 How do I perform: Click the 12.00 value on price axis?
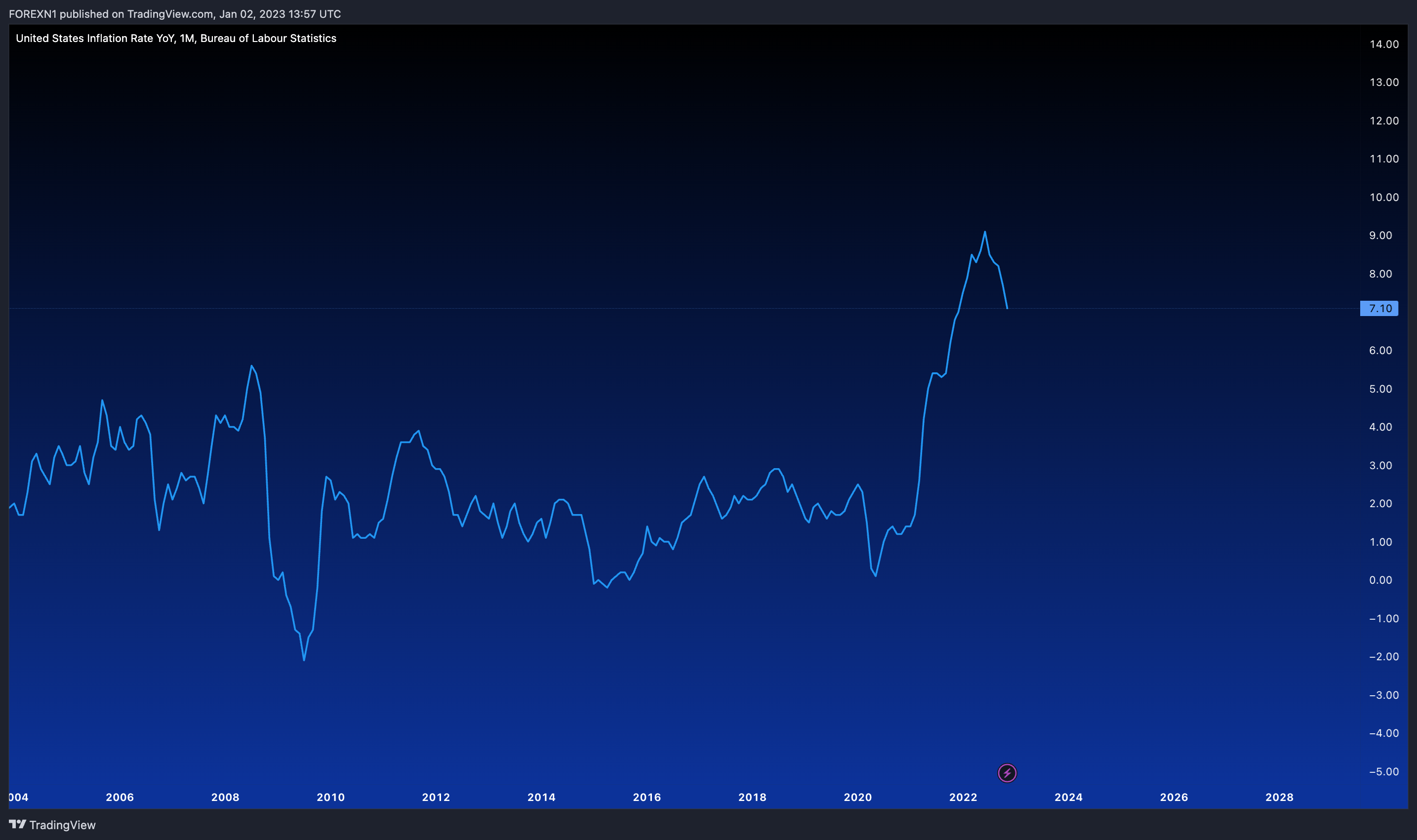click(1384, 120)
